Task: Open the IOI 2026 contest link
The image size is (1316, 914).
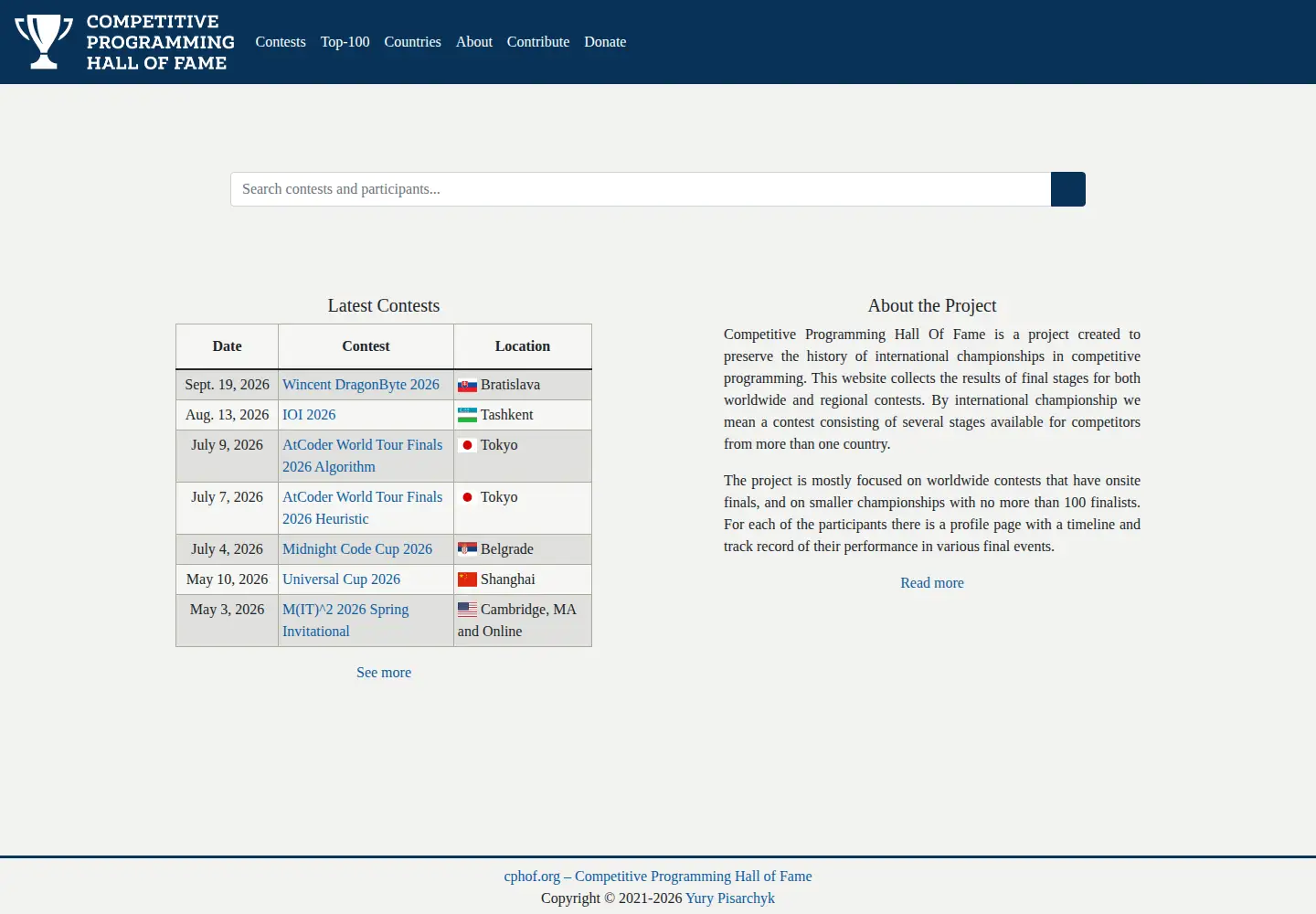Action: [309, 415]
